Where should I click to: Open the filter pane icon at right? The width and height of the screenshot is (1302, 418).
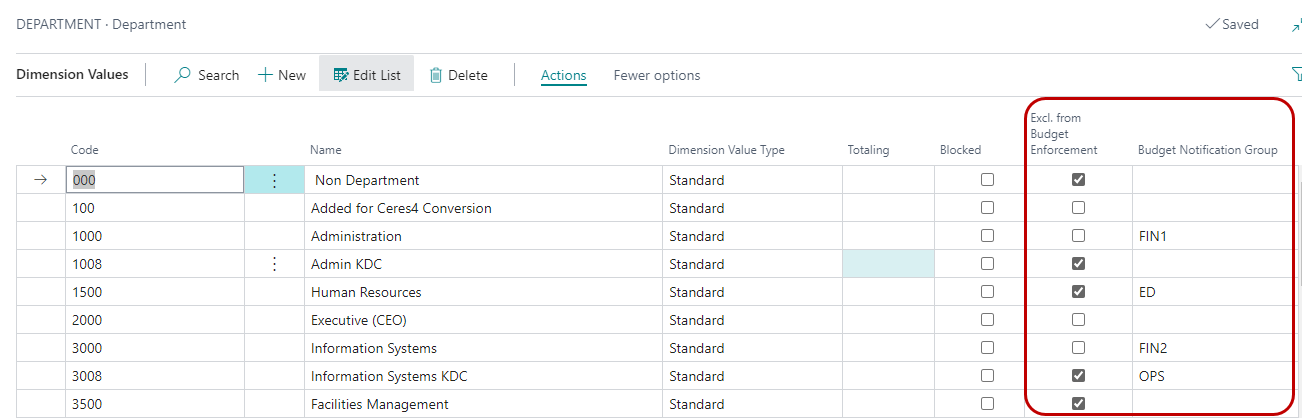pyautogui.click(x=1296, y=74)
